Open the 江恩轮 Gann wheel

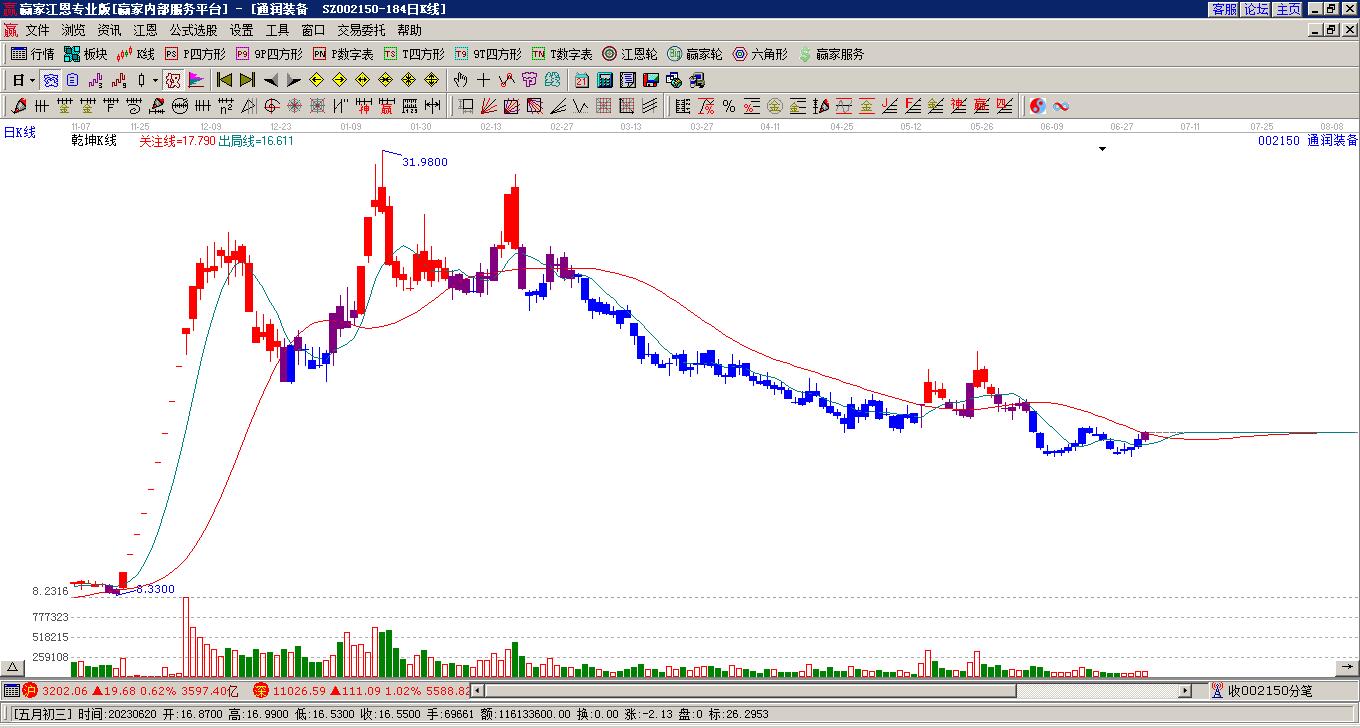point(629,54)
